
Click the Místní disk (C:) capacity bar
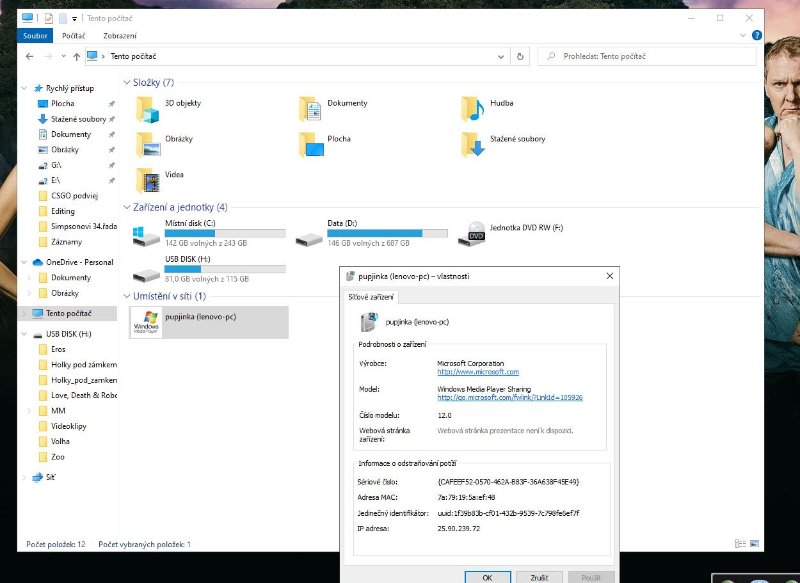pyautogui.click(x=225, y=234)
